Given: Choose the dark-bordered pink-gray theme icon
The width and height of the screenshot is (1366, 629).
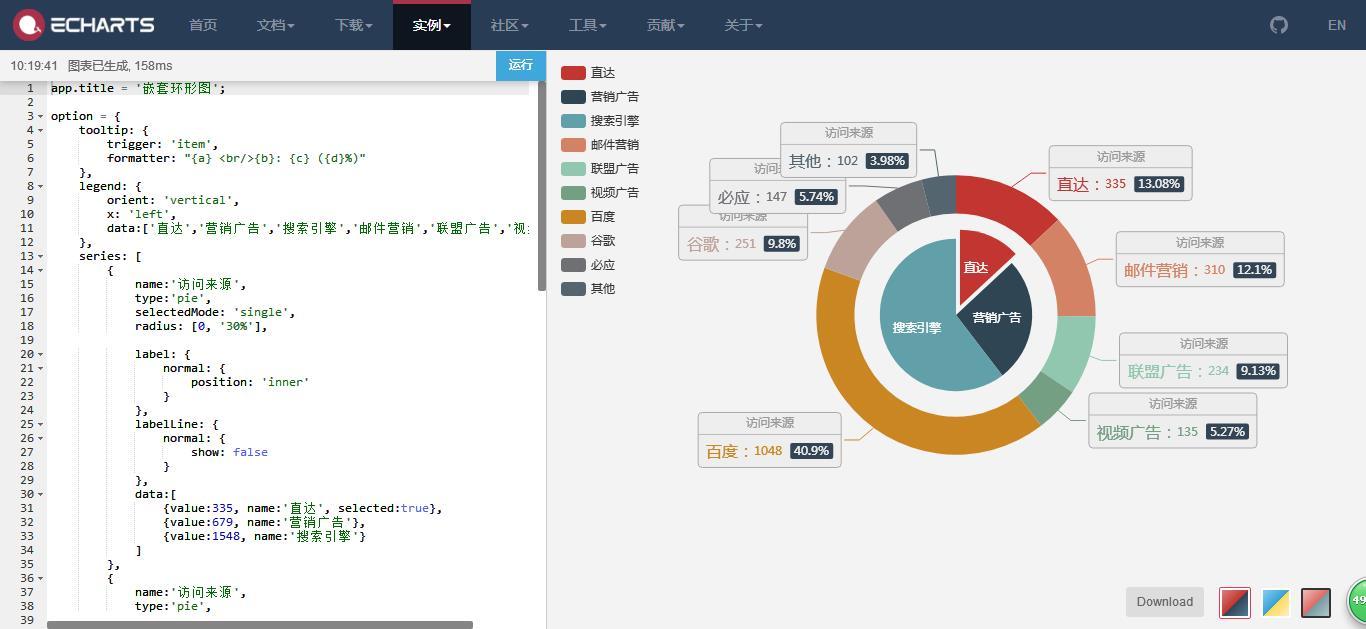Looking at the screenshot, I should [x=1316, y=602].
